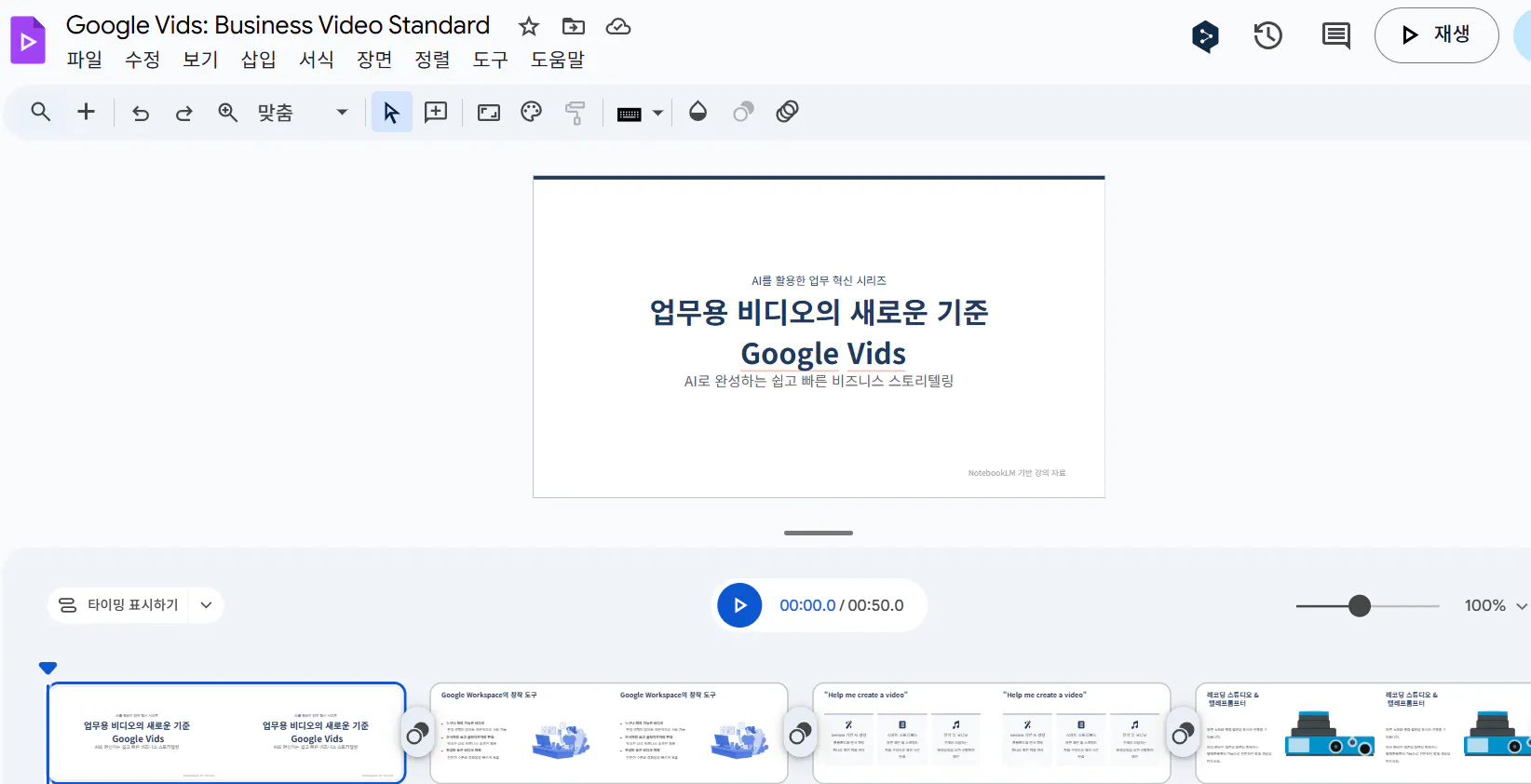
Task: Open the 장면 menu
Action: [x=374, y=60]
